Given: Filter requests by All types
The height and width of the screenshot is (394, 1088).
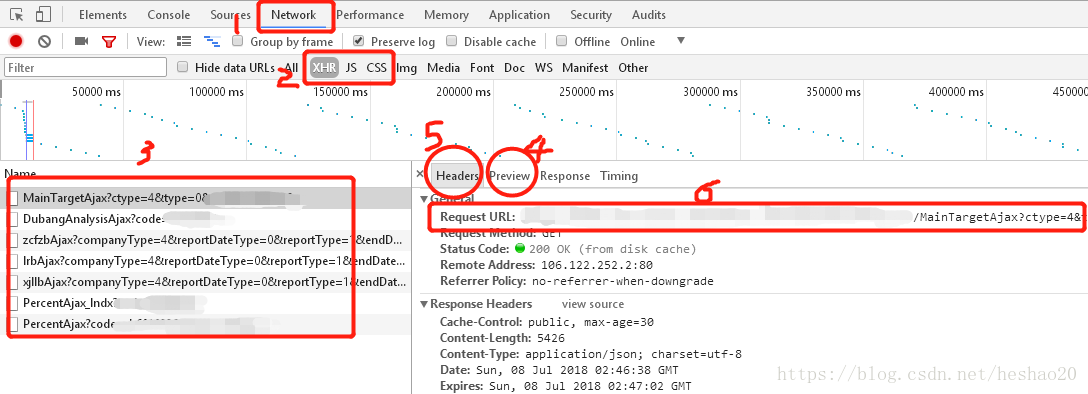Looking at the screenshot, I should 291,67.
